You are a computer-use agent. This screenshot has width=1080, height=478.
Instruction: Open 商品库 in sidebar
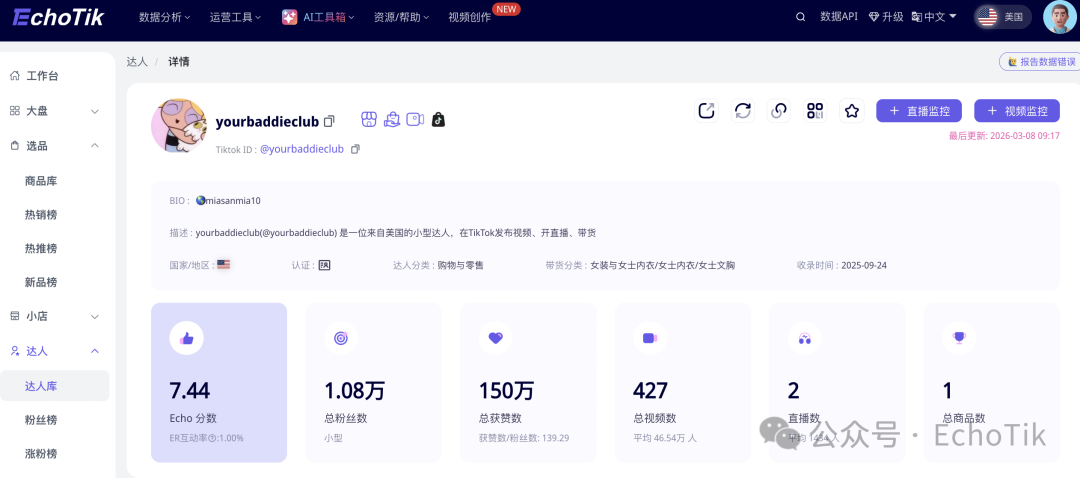[41, 181]
